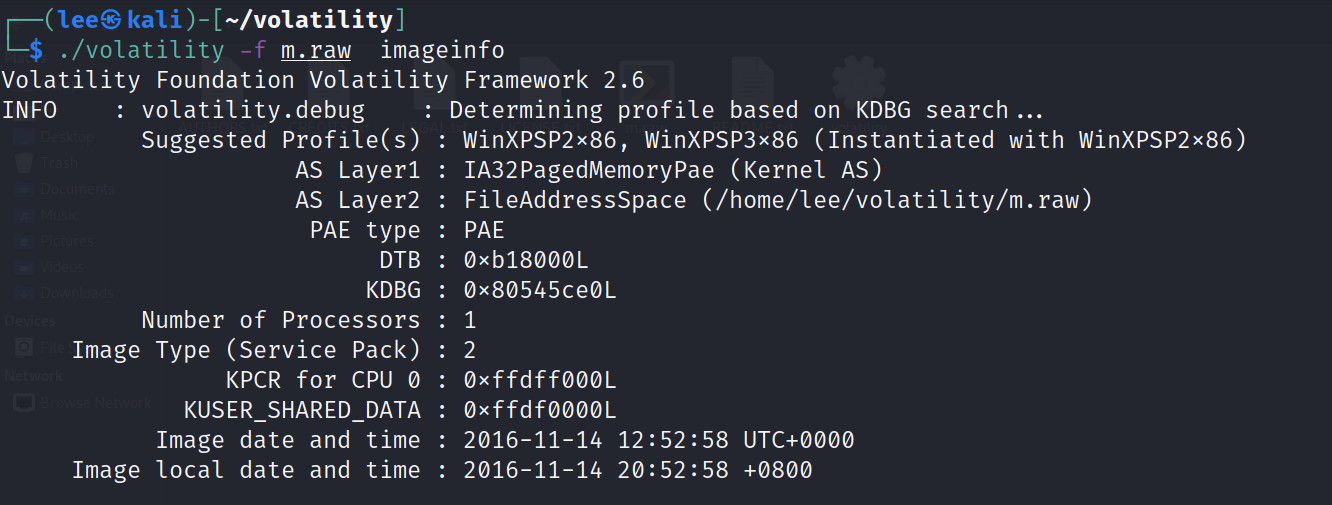The width and height of the screenshot is (1332, 505).
Task: Select the Pictures folder in sidebar
Action: (x=66, y=241)
